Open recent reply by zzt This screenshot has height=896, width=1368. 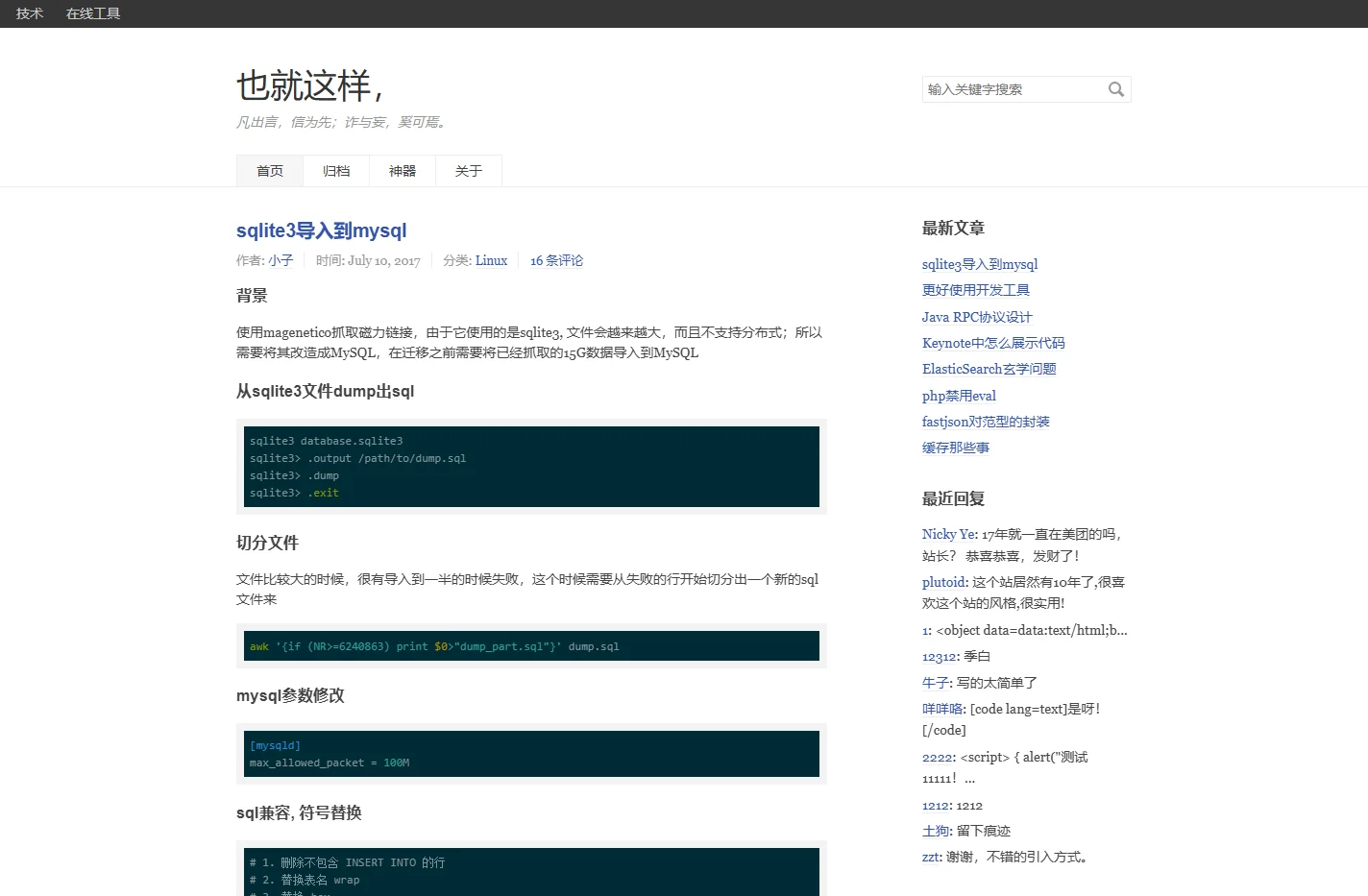[x=932, y=857]
